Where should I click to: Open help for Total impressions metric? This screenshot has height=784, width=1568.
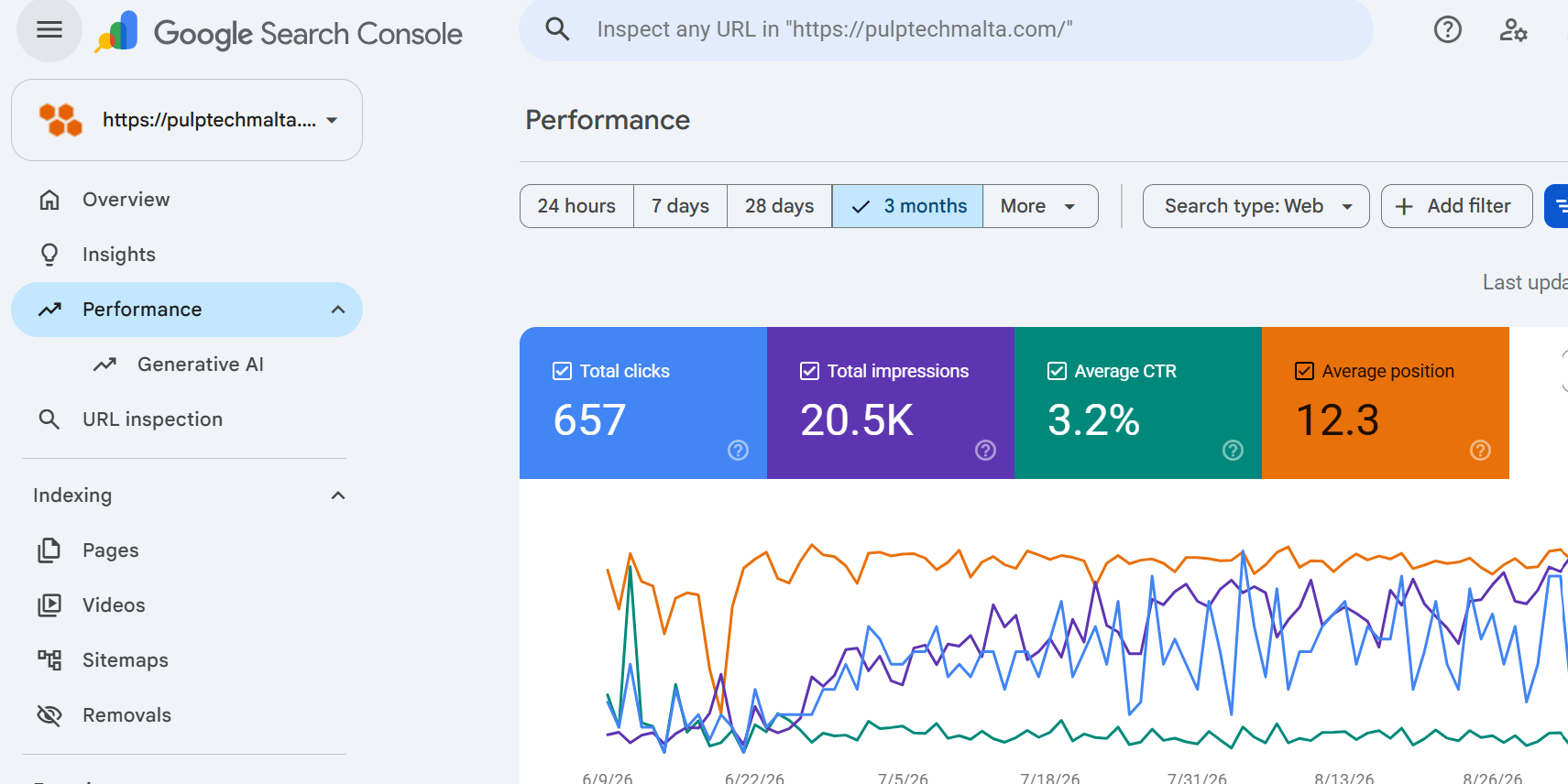(x=985, y=450)
